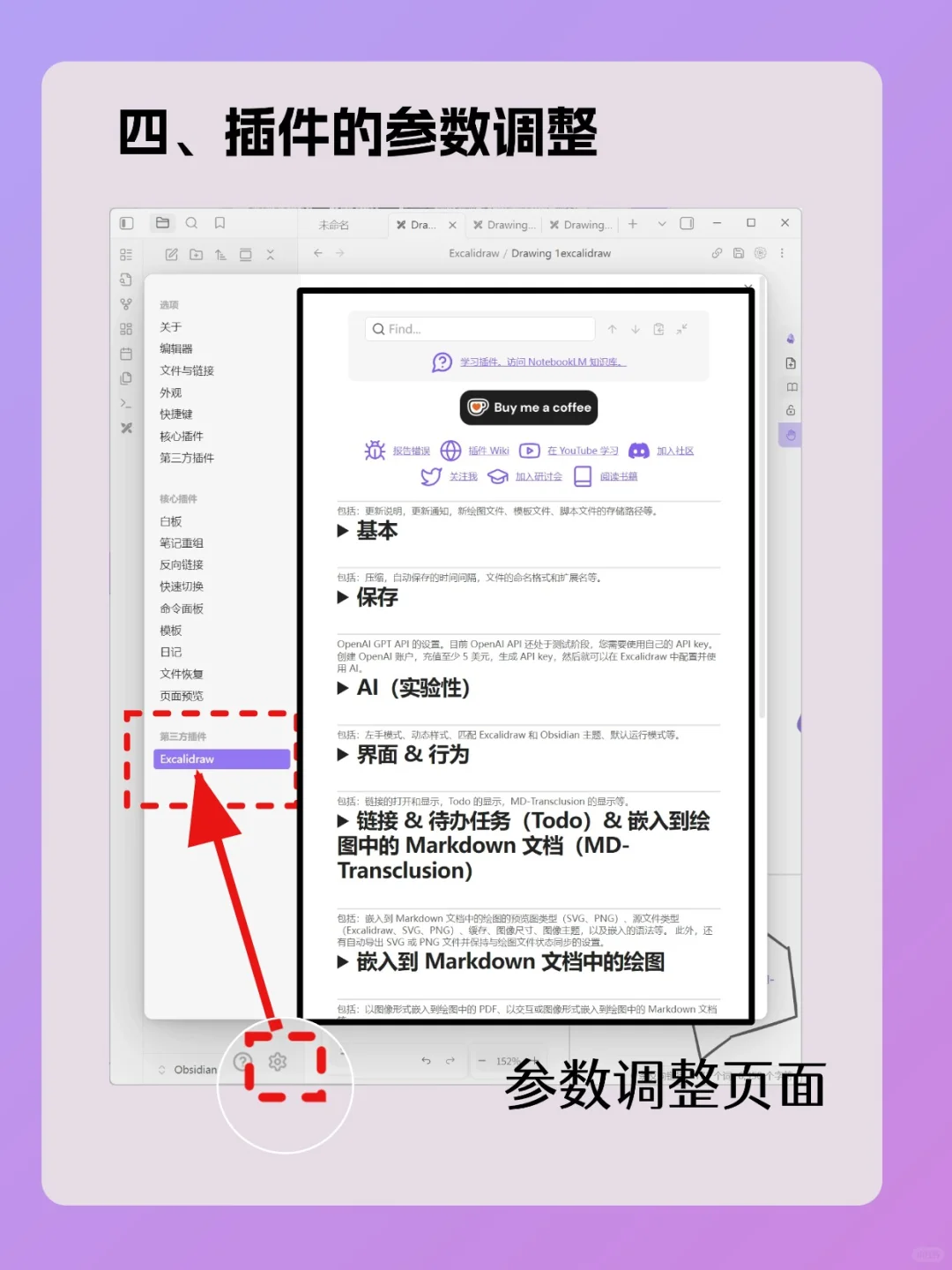Select 外观 in the settings sidebar
Viewport: 952px width, 1270px height.
[173, 392]
